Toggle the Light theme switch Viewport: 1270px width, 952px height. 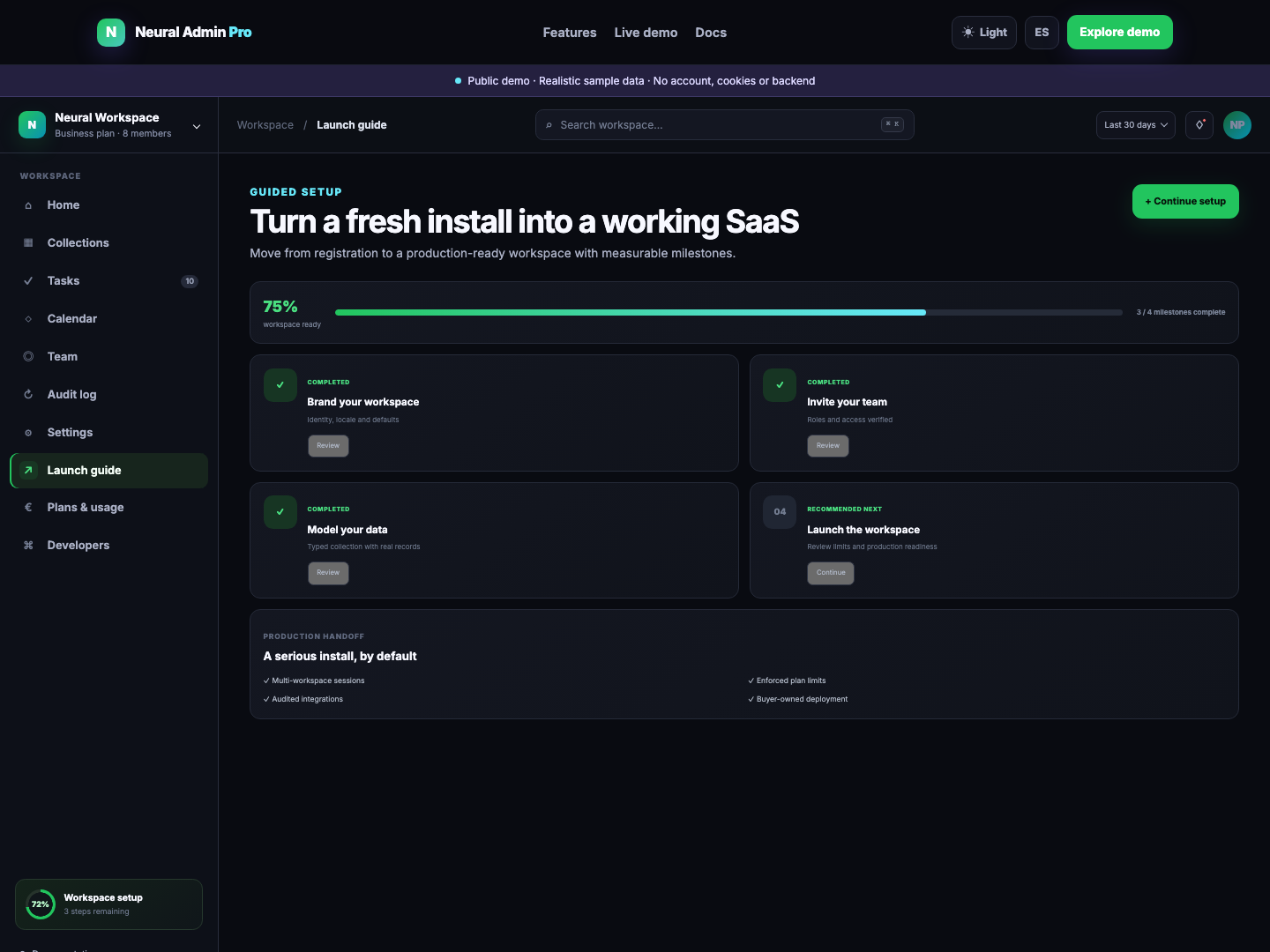[984, 33]
